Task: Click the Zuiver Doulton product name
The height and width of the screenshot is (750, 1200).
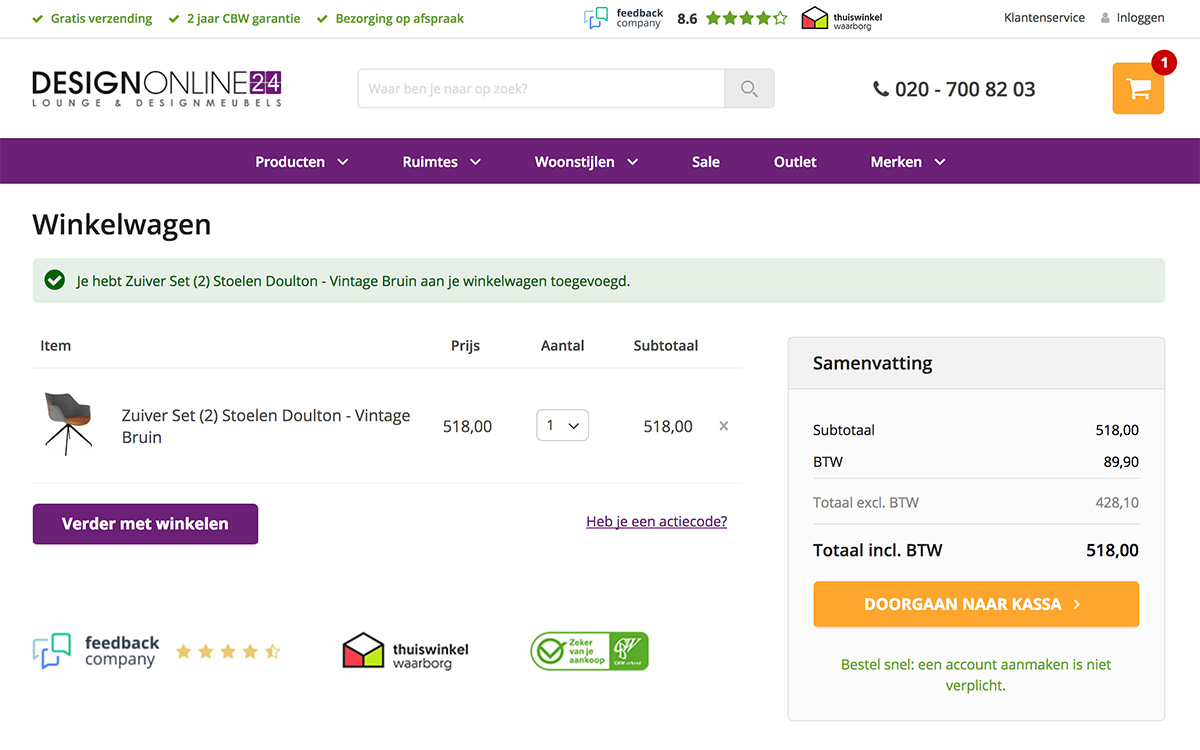Action: click(x=266, y=426)
